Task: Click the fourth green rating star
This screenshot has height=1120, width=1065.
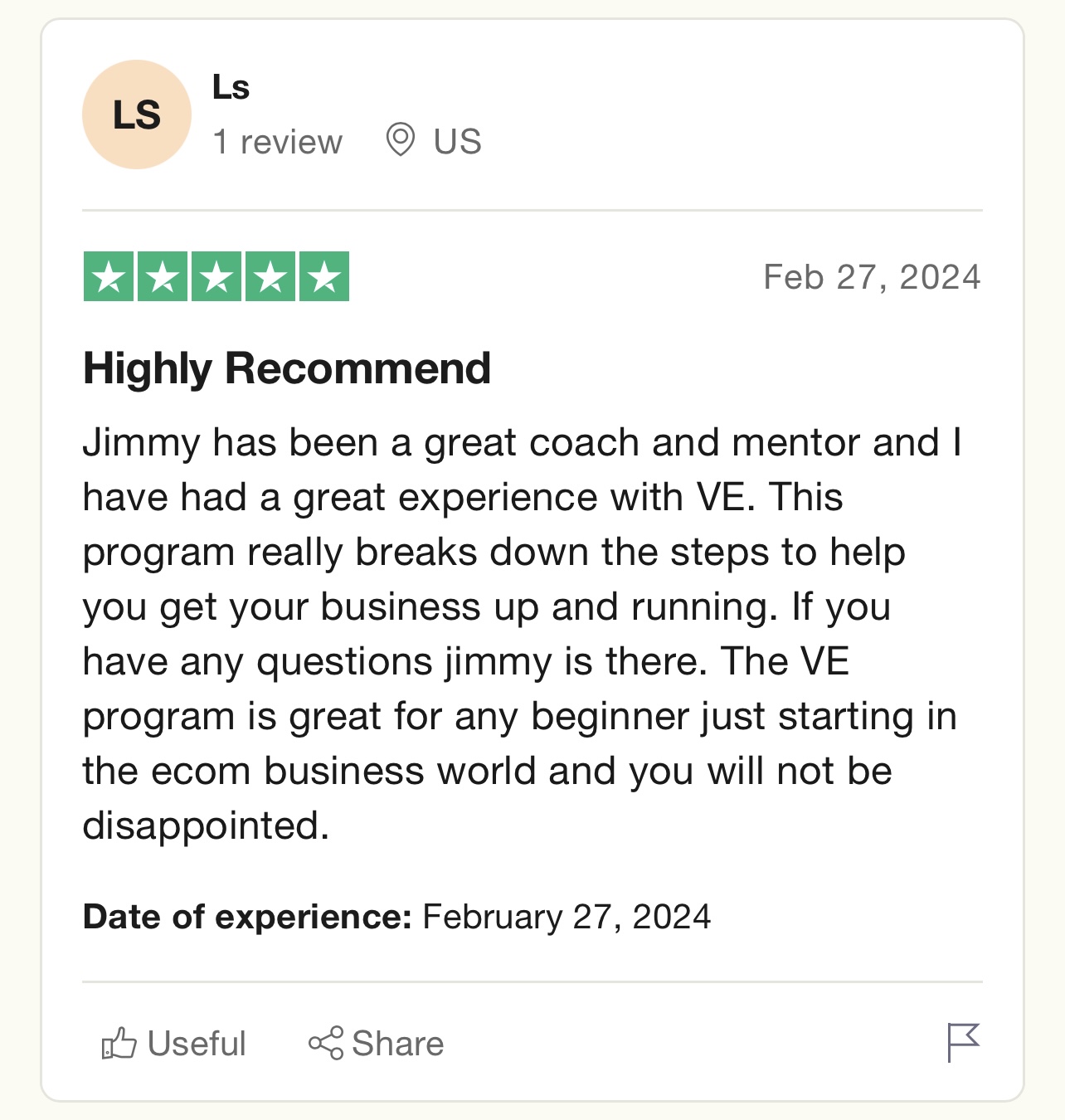Action: point(270,276)
